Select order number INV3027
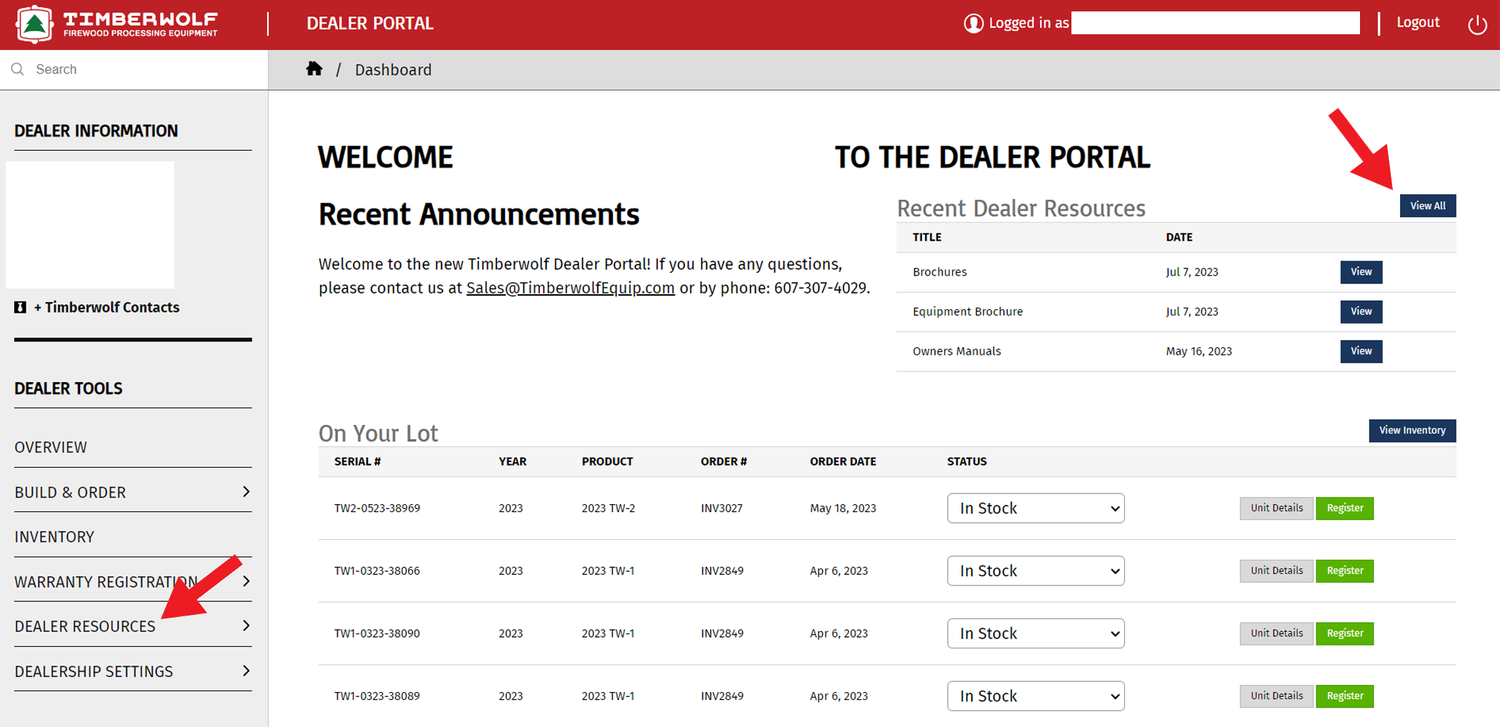Viewport: 1500px width, 727px height. click(x=724, y=508)
